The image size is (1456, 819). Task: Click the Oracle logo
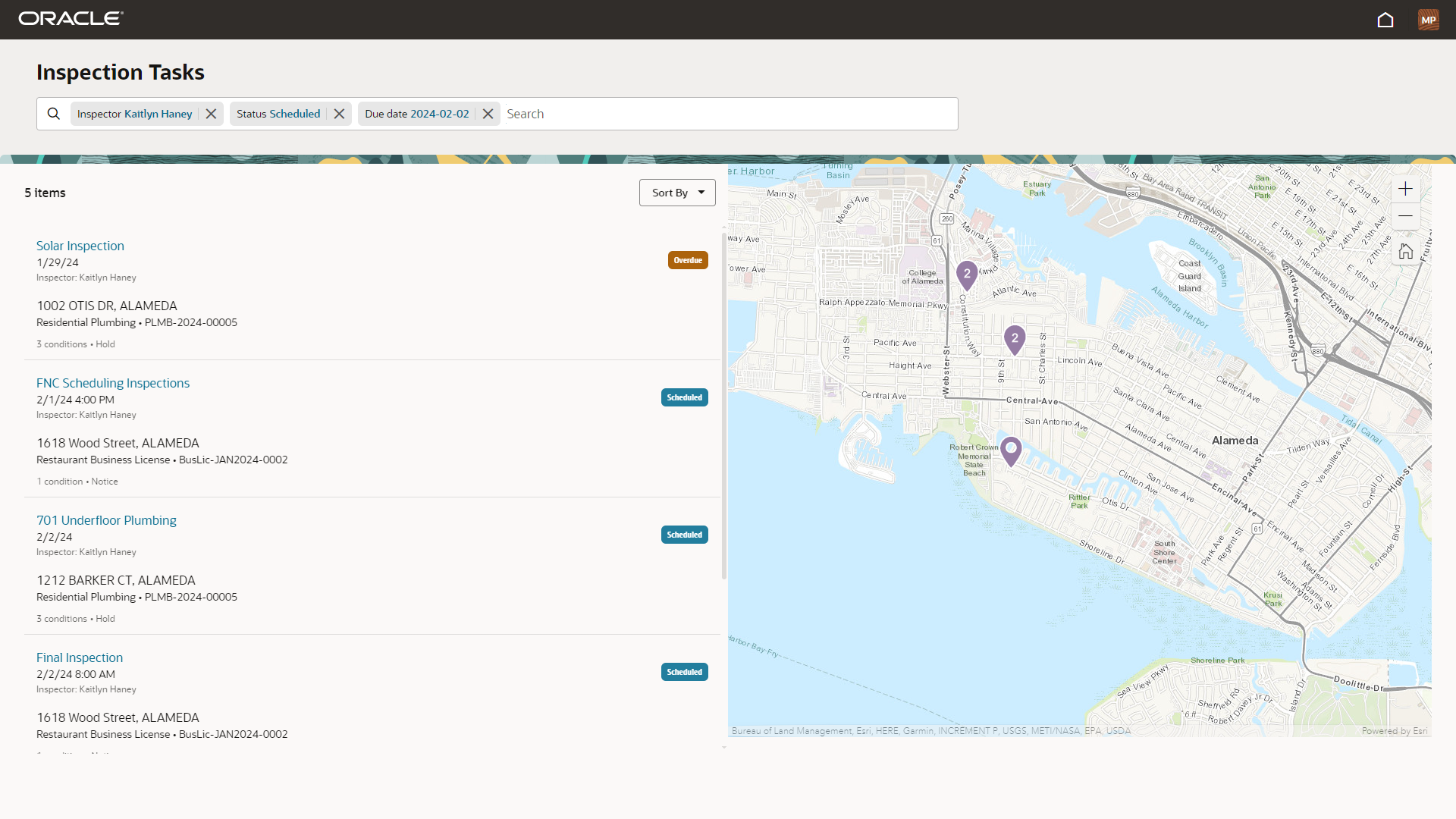[x=71, y=18]
